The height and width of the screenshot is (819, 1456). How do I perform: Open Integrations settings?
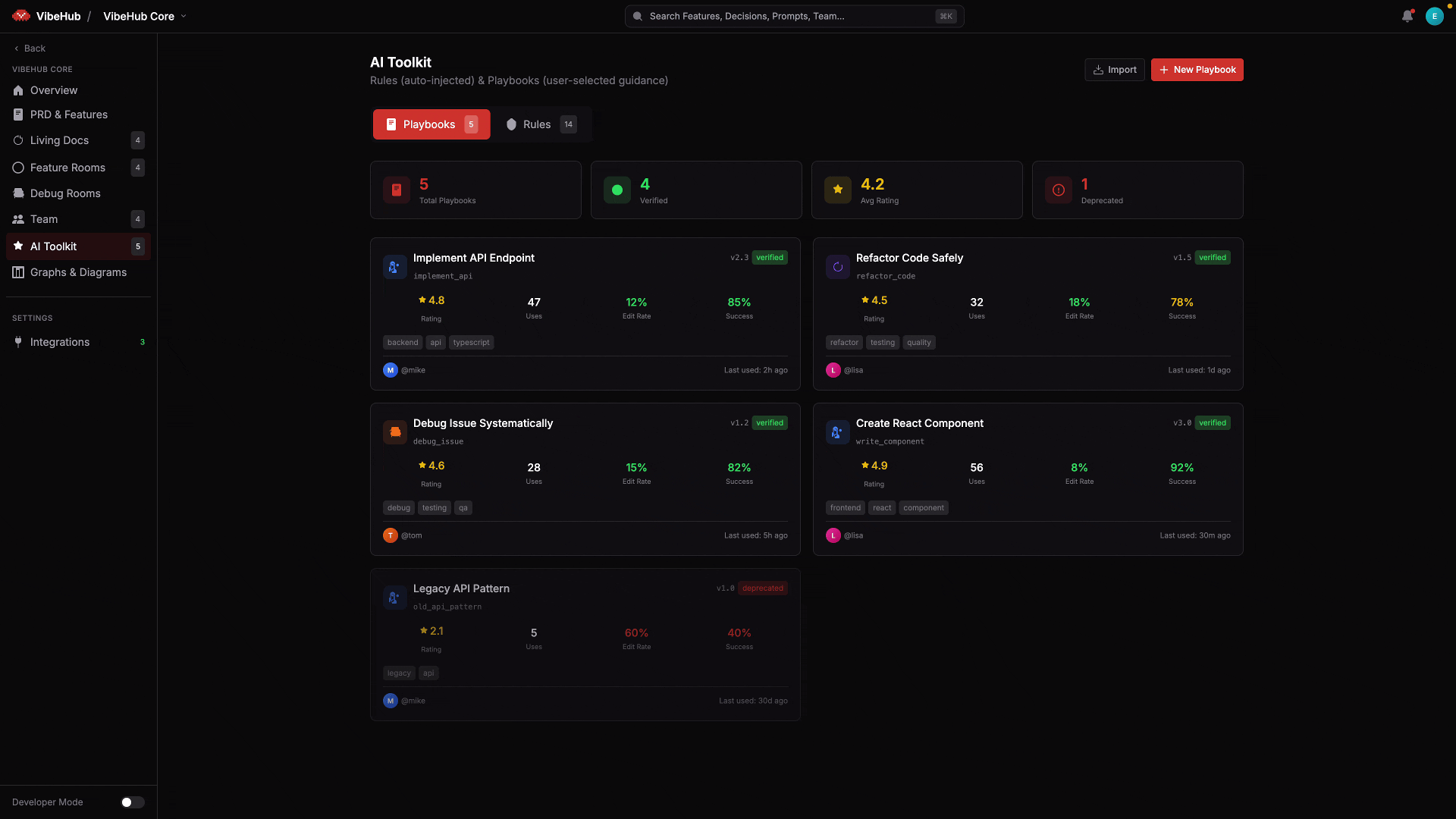(60, 342)
